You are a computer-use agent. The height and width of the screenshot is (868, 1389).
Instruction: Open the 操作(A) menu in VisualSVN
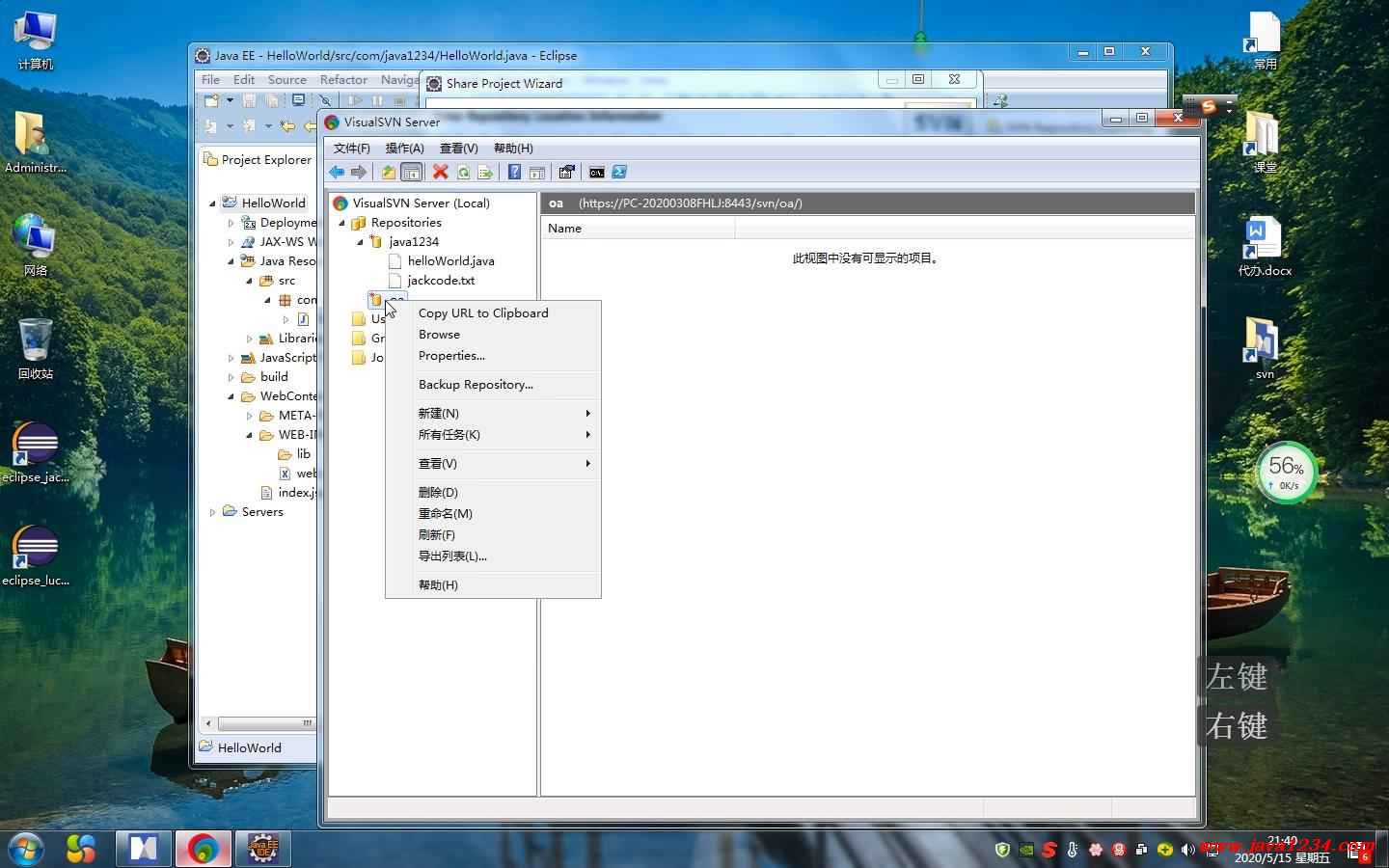[x=404, y=149]
